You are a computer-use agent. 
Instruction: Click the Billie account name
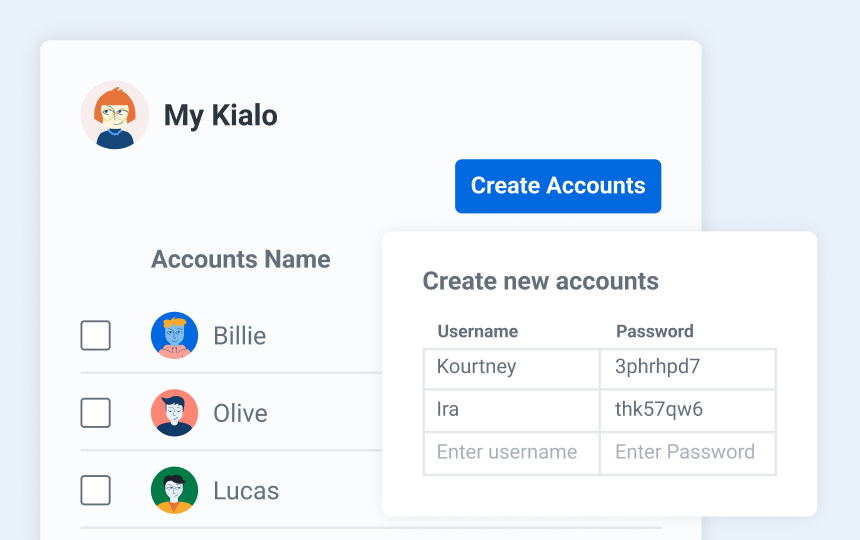click(240, 336)
